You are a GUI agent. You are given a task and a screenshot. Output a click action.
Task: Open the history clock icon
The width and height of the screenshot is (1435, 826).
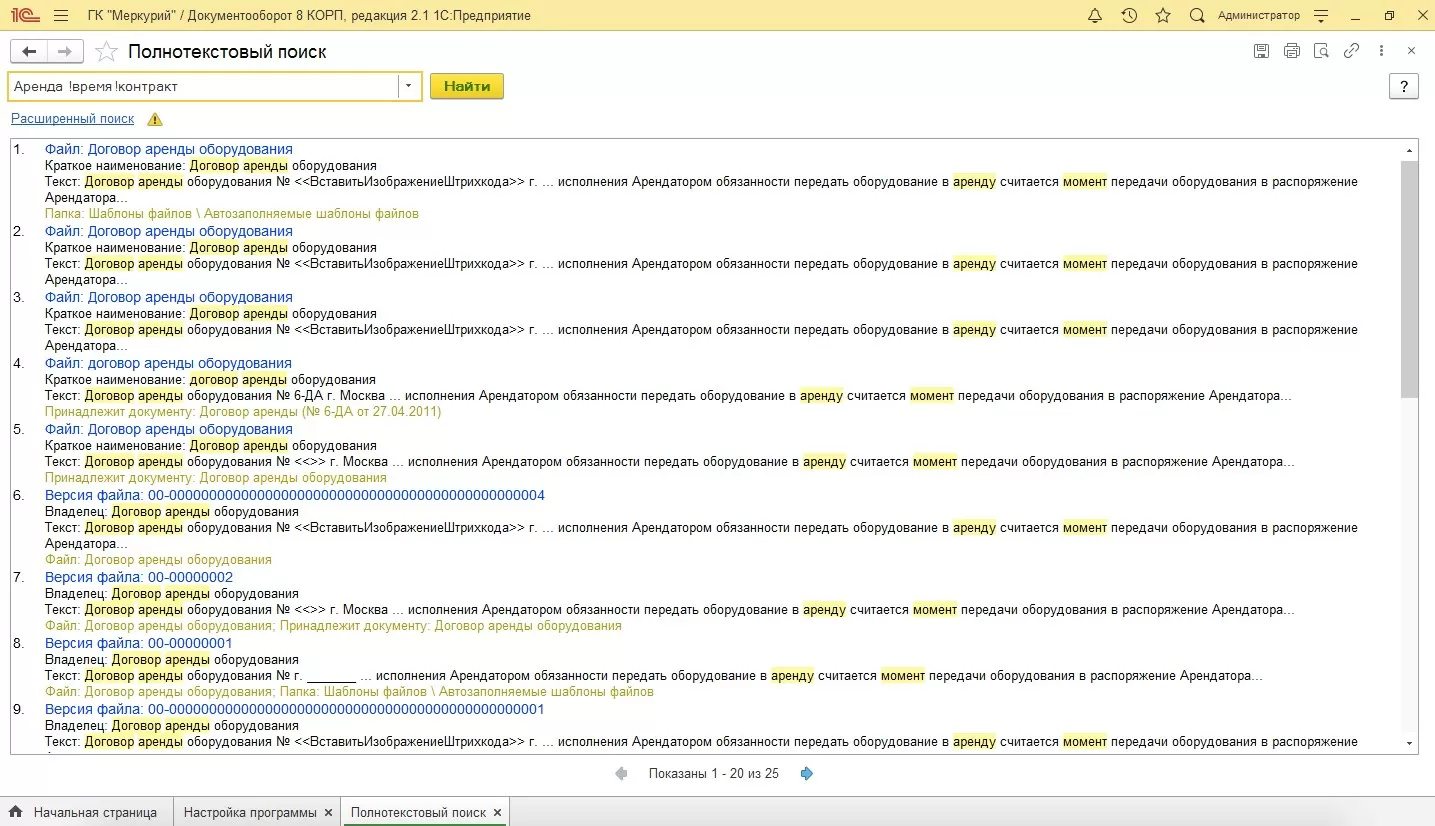(x=1129, y=16)
